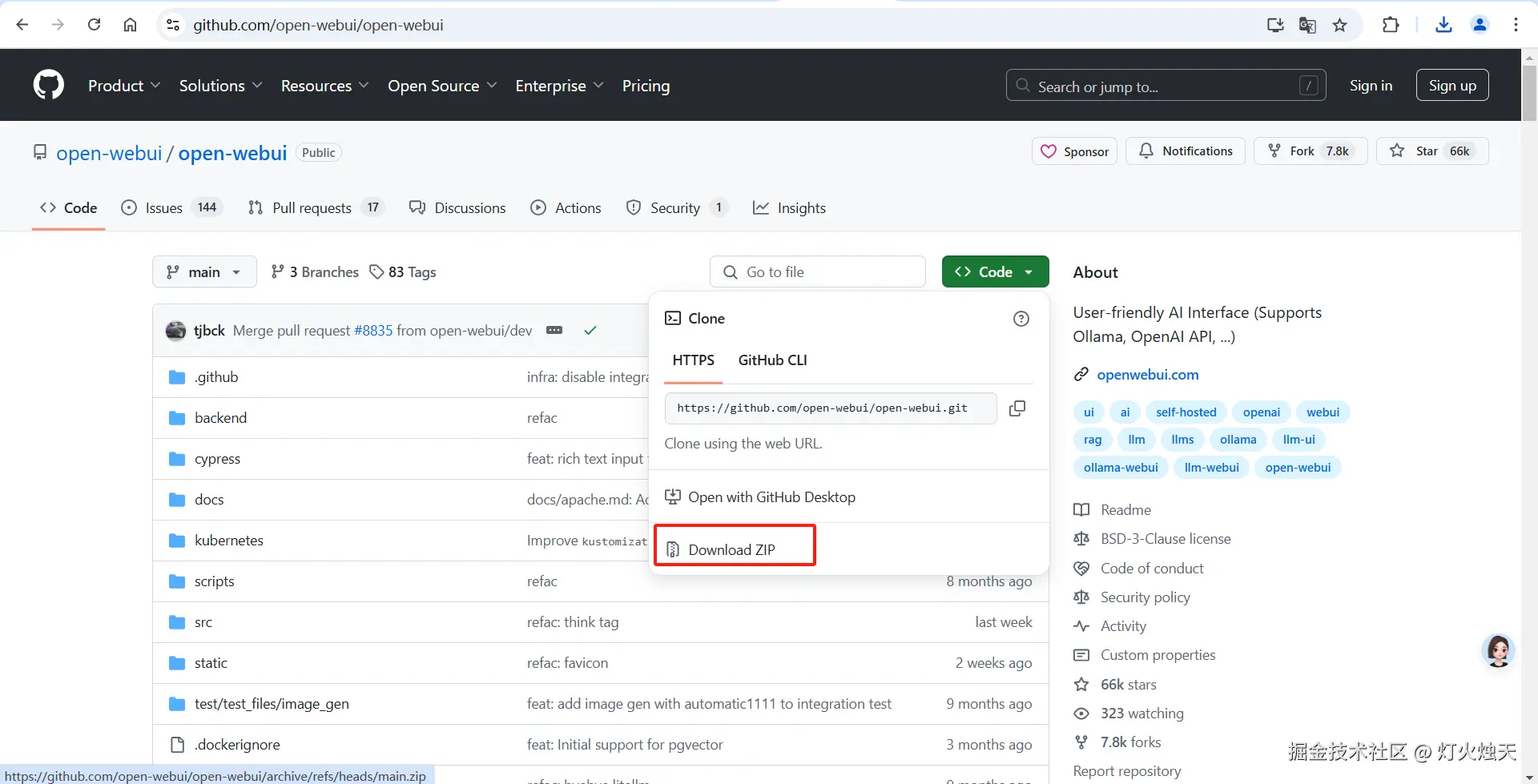
Task: Switch to the Pull requests tab
Action: [x=316, y=208]
